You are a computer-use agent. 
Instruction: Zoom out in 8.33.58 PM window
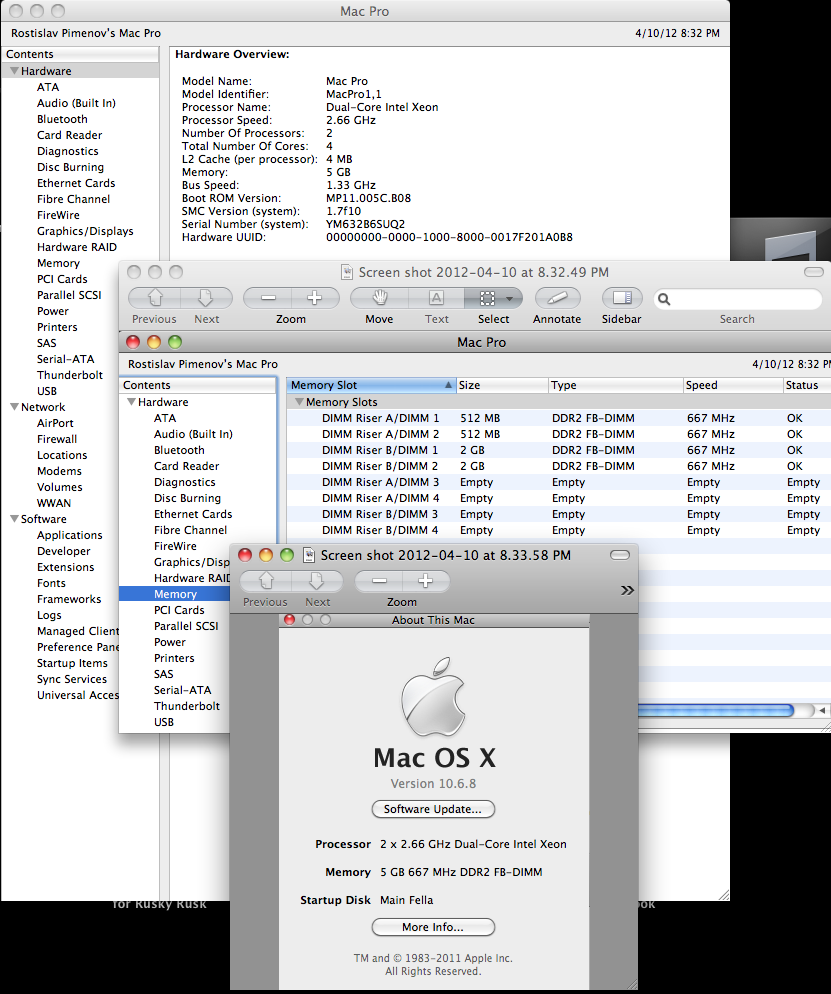[379, 581]
